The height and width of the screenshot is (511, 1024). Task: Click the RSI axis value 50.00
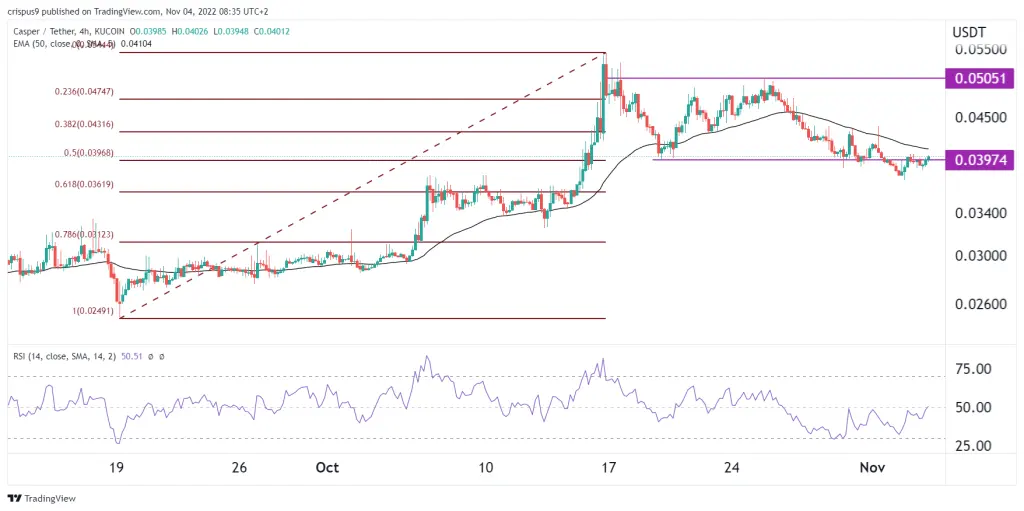point(974,408)
